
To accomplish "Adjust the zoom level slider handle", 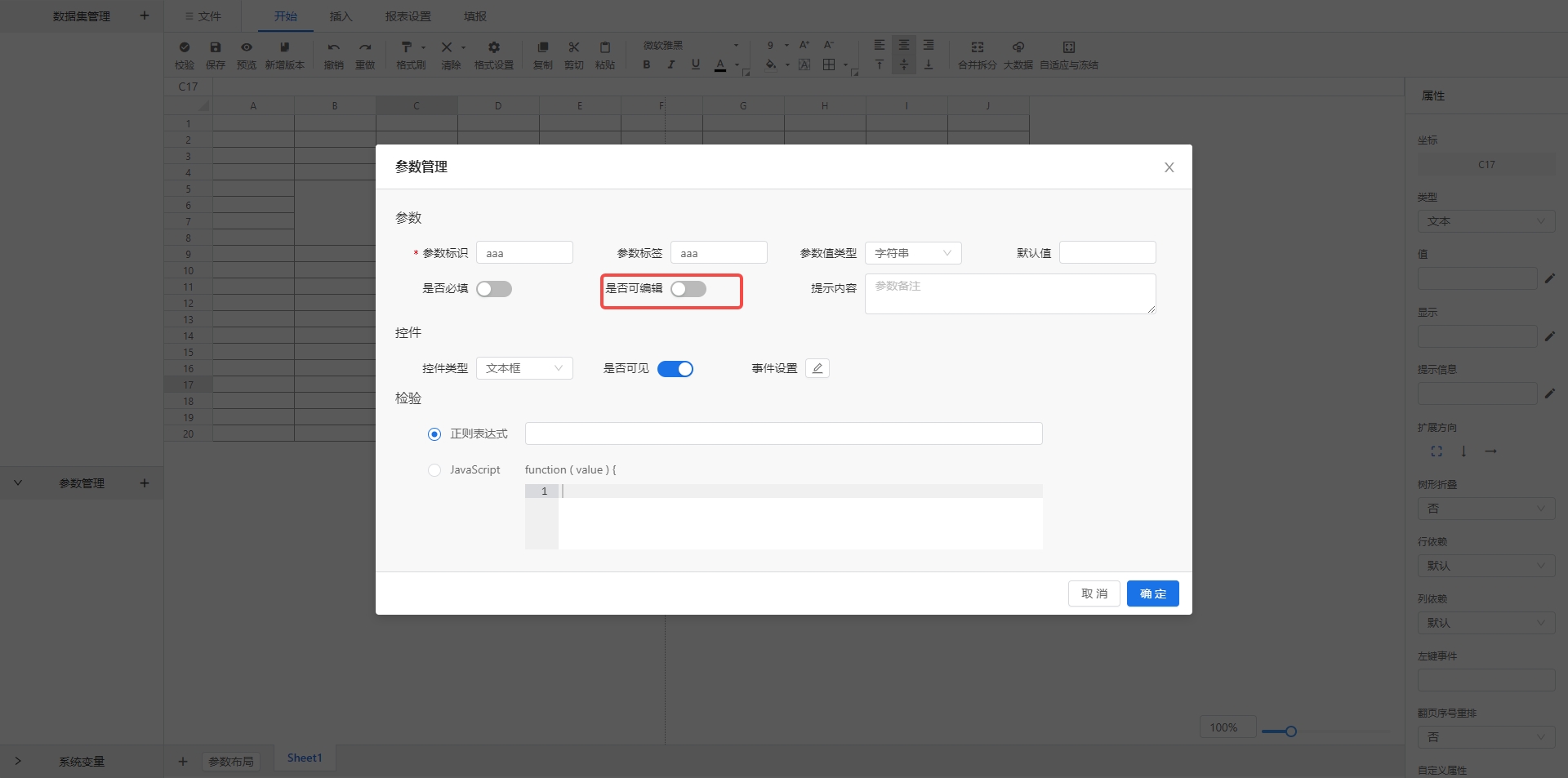I will [1291, 731].
